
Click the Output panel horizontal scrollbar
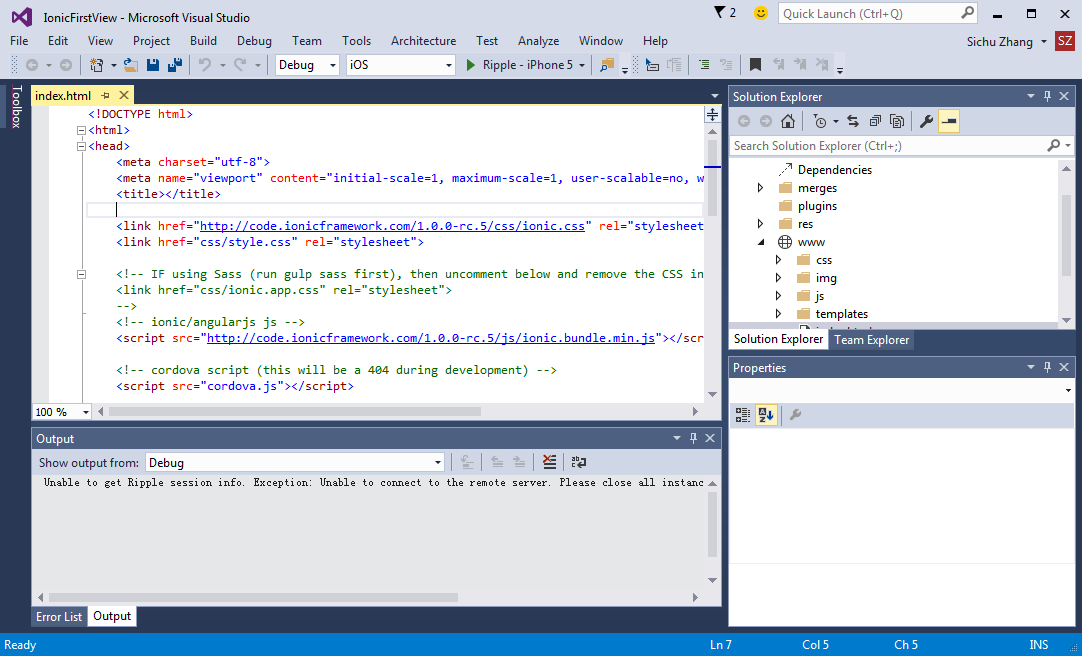(x=253, y=597)
